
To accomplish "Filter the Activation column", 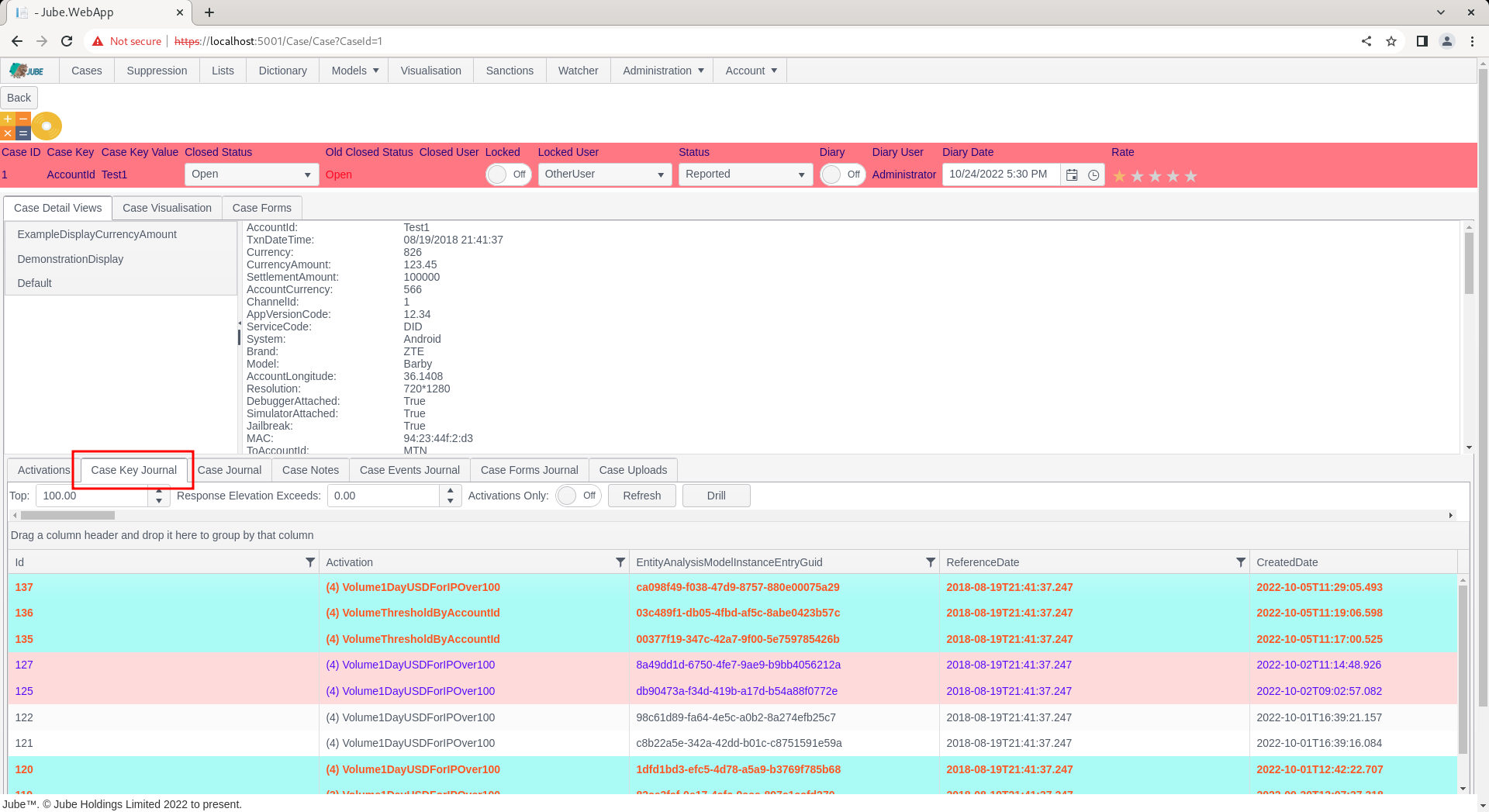I will pyautogui.click(x=620, y=562).
